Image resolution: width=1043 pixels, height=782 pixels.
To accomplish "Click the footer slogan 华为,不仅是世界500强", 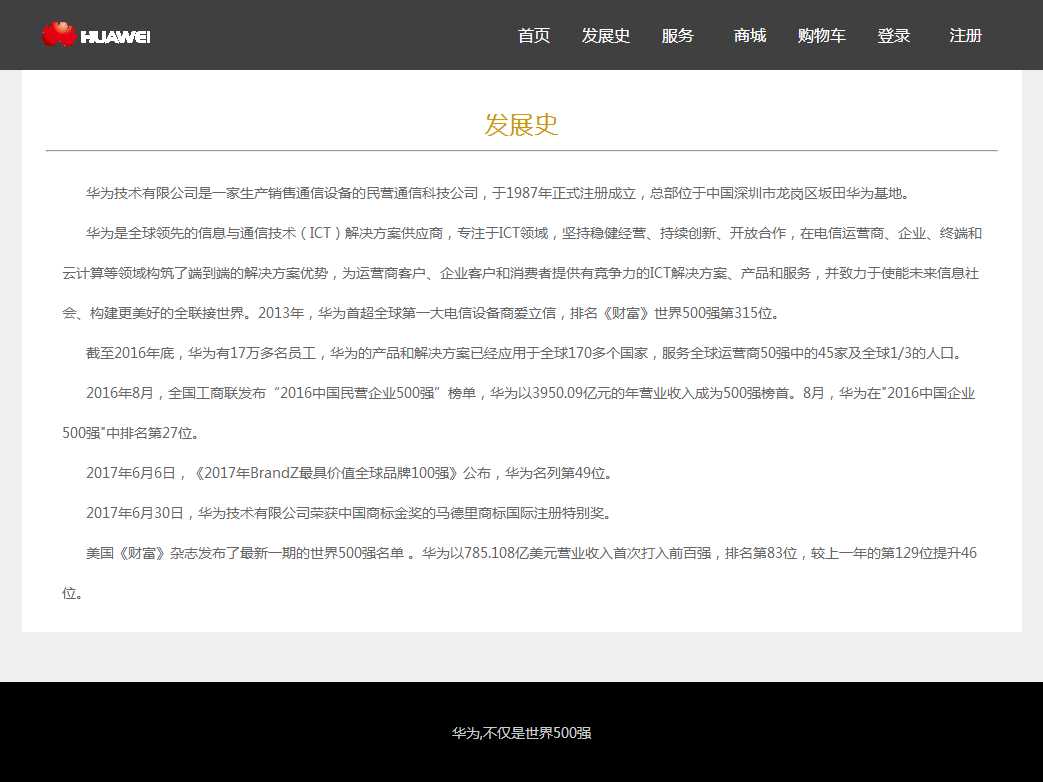I will tap(521, 733).
